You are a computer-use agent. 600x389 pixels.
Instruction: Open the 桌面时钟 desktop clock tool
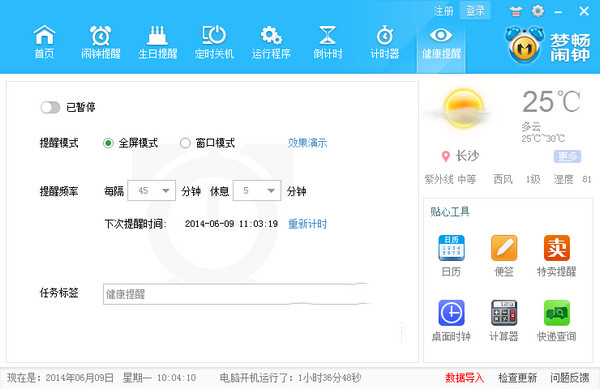point(451,321)
